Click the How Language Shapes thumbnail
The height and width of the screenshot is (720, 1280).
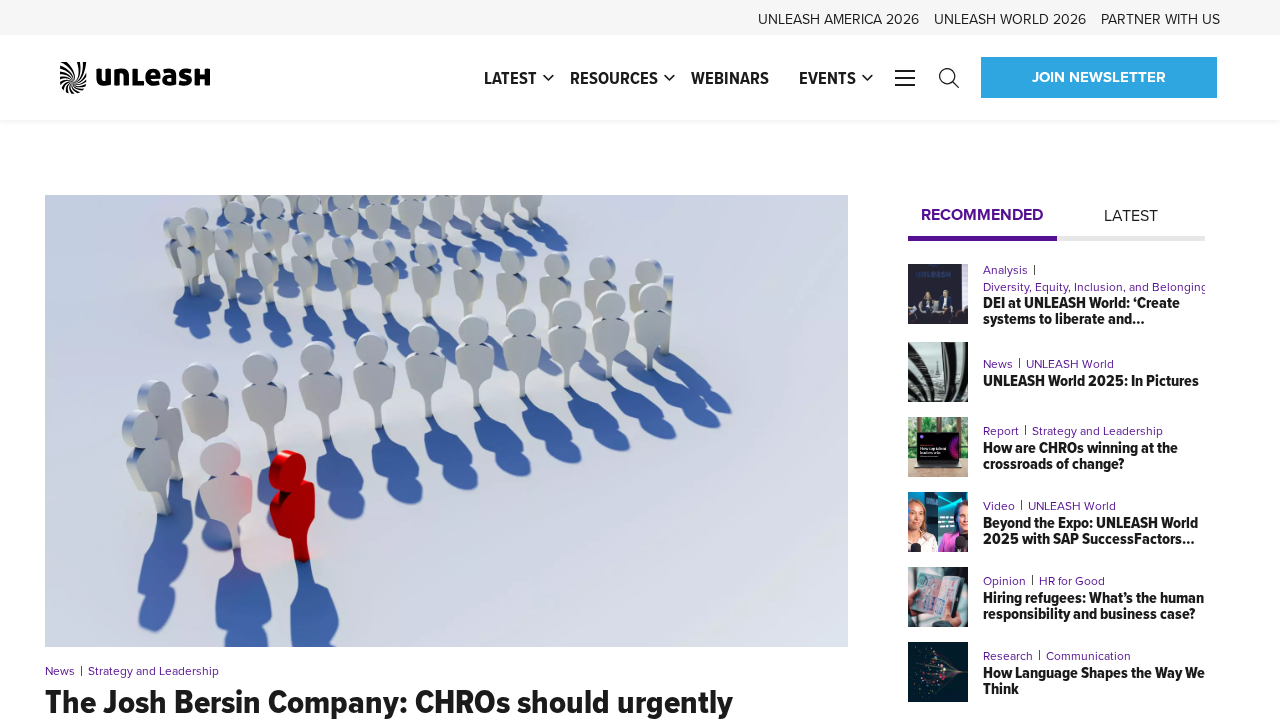(x=938, y=672)
